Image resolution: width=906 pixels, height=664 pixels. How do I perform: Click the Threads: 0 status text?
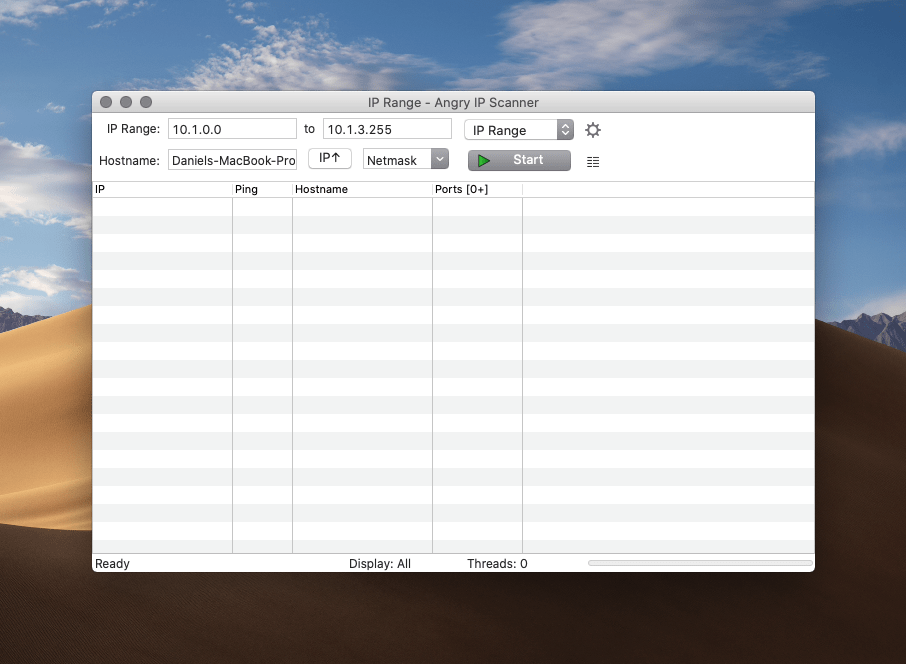(x=497, y=563)
